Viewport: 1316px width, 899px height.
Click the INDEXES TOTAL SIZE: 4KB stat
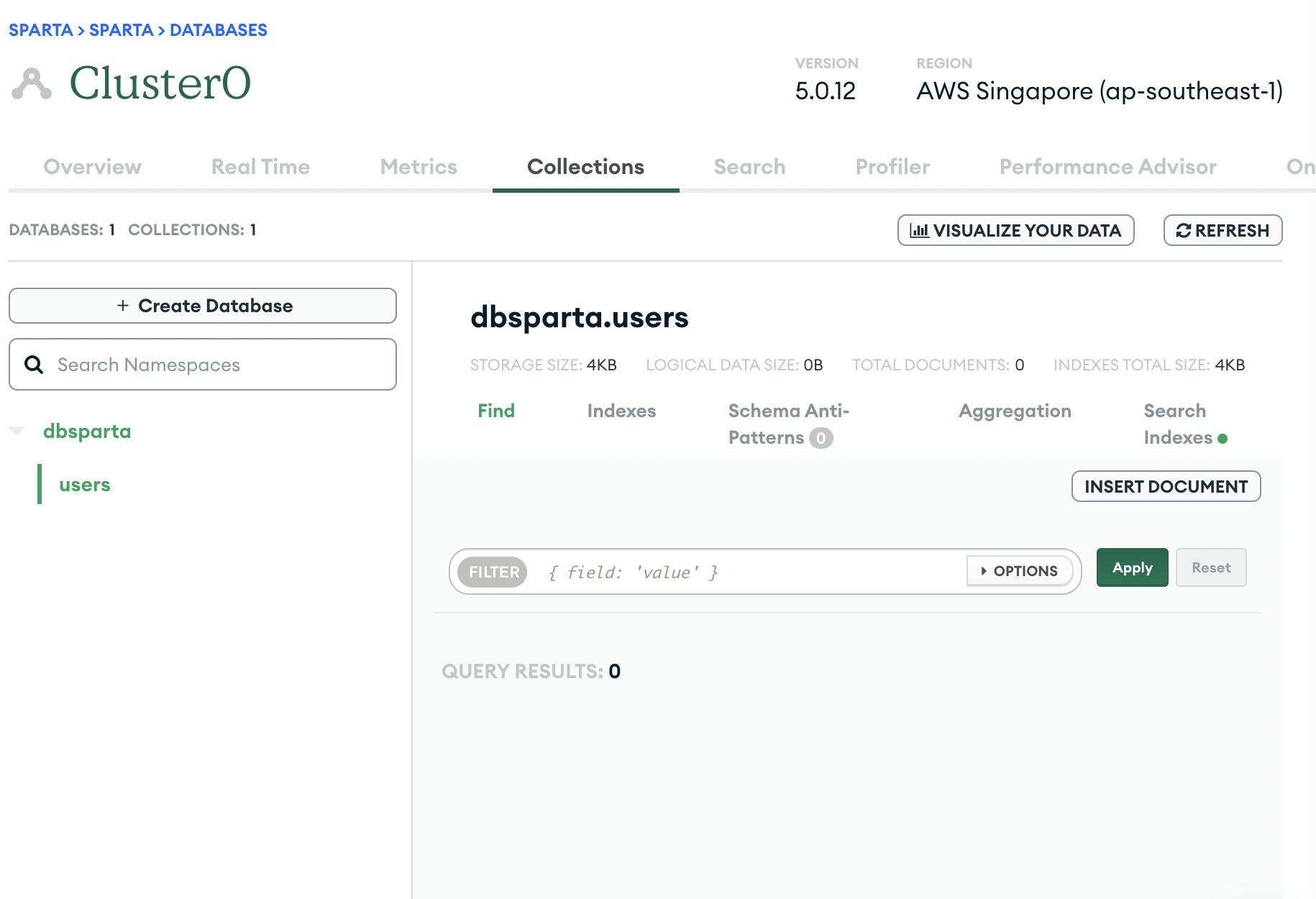[1149, 365]
